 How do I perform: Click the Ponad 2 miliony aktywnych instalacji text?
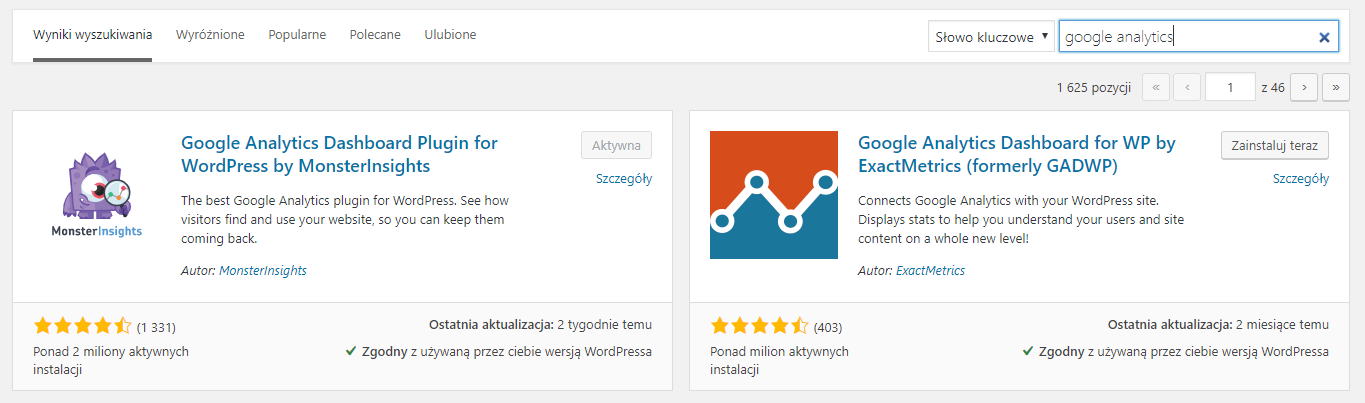(111, 360)
